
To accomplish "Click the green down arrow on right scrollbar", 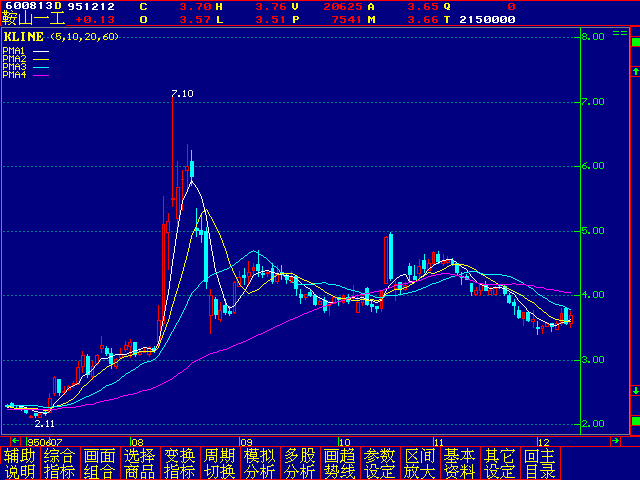I will tap(634, 390).
